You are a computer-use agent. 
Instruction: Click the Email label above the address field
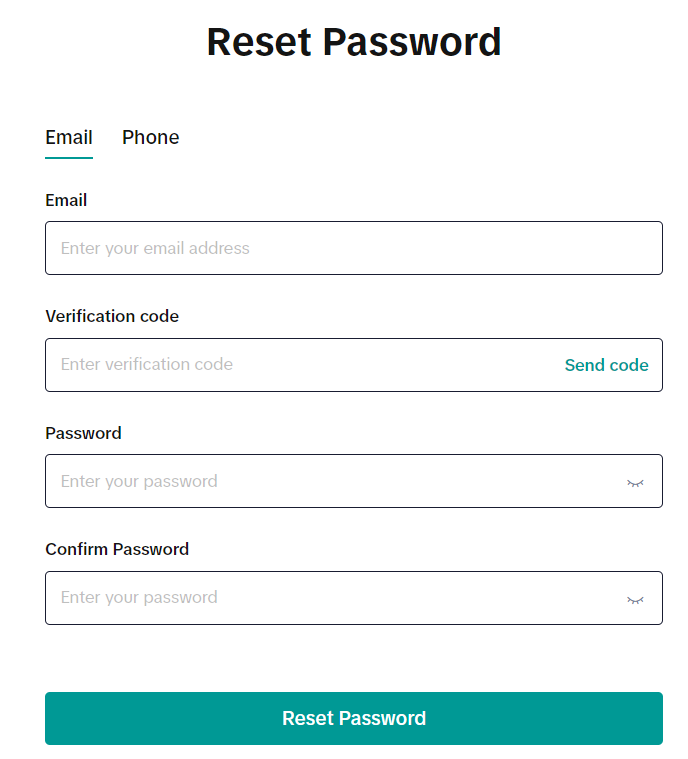[x=66, y=200]
